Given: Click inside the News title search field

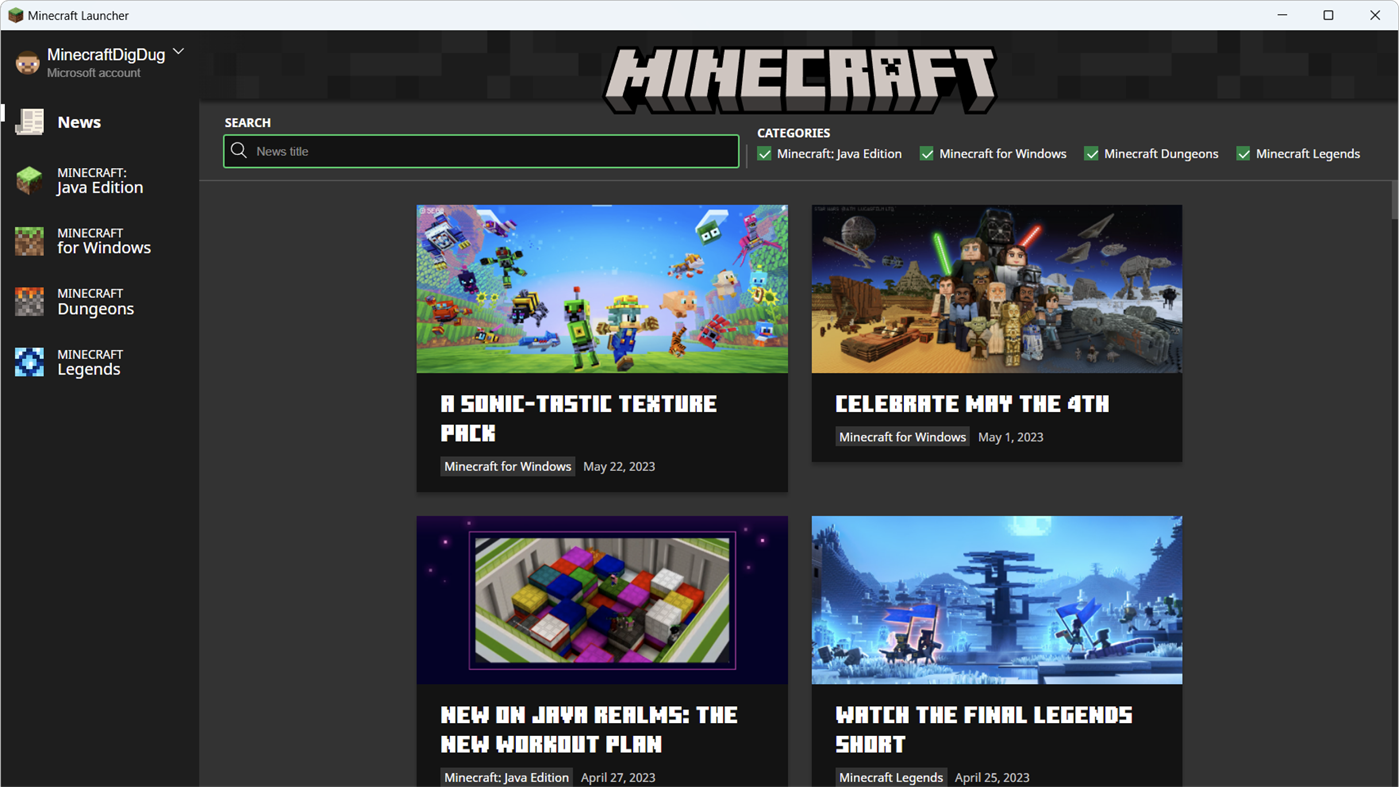Looking at the screenshot, I should [x=480, y=150].
